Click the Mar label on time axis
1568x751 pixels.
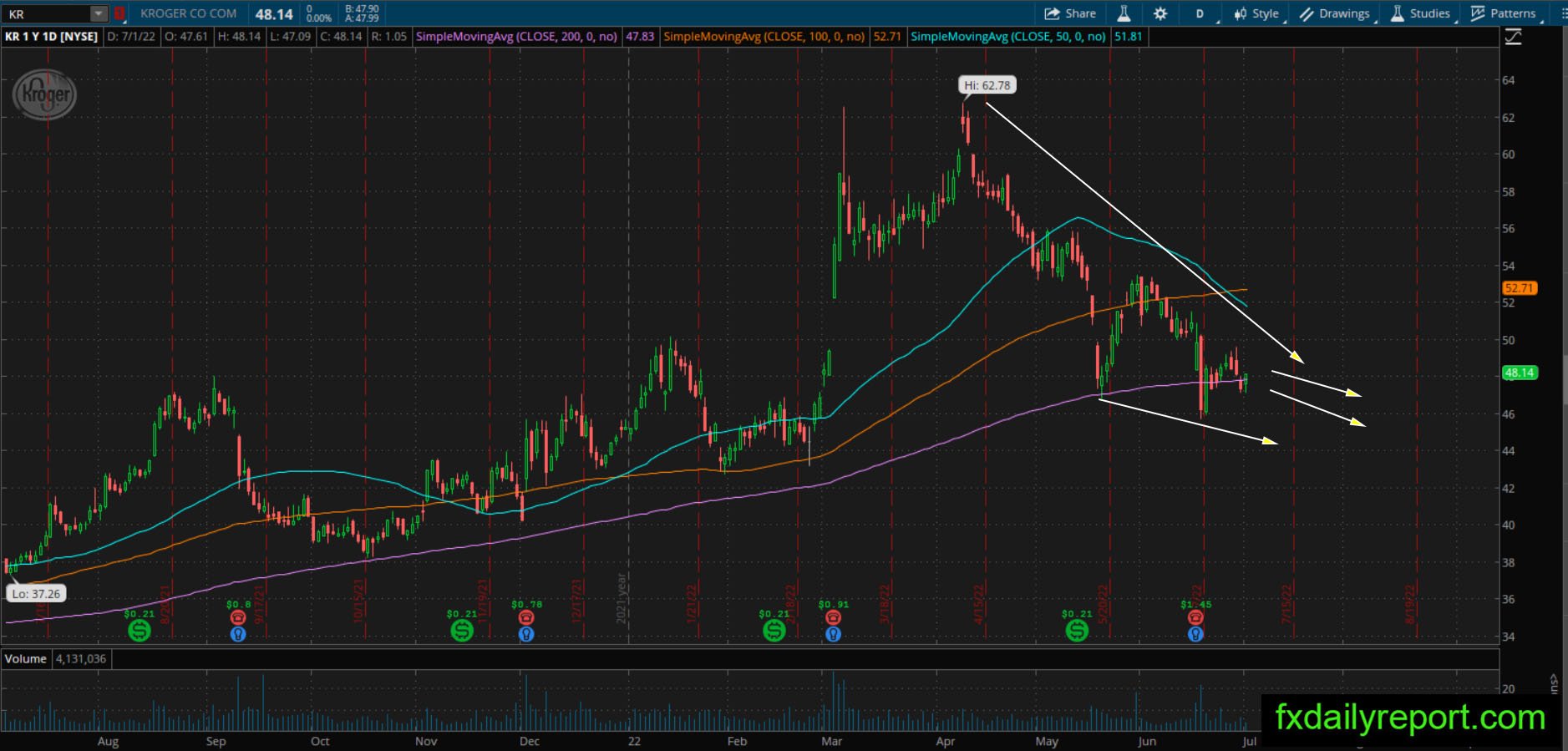point(831,741)
